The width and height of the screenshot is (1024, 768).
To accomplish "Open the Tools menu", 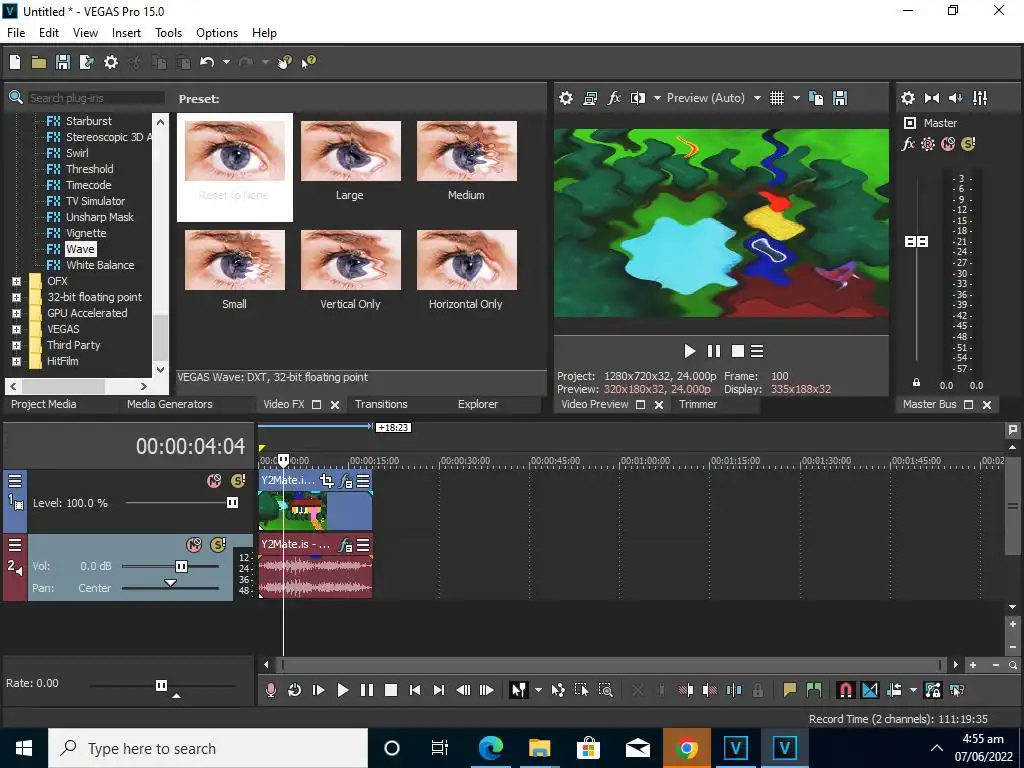I will tap(168, 33).
